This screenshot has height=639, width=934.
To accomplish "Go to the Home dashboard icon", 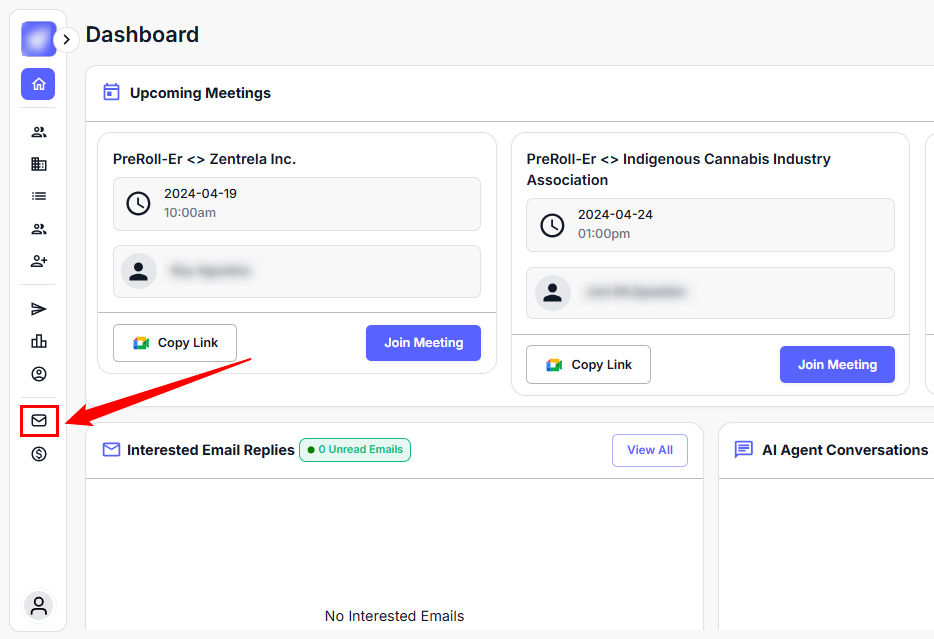I will (38, 84).
